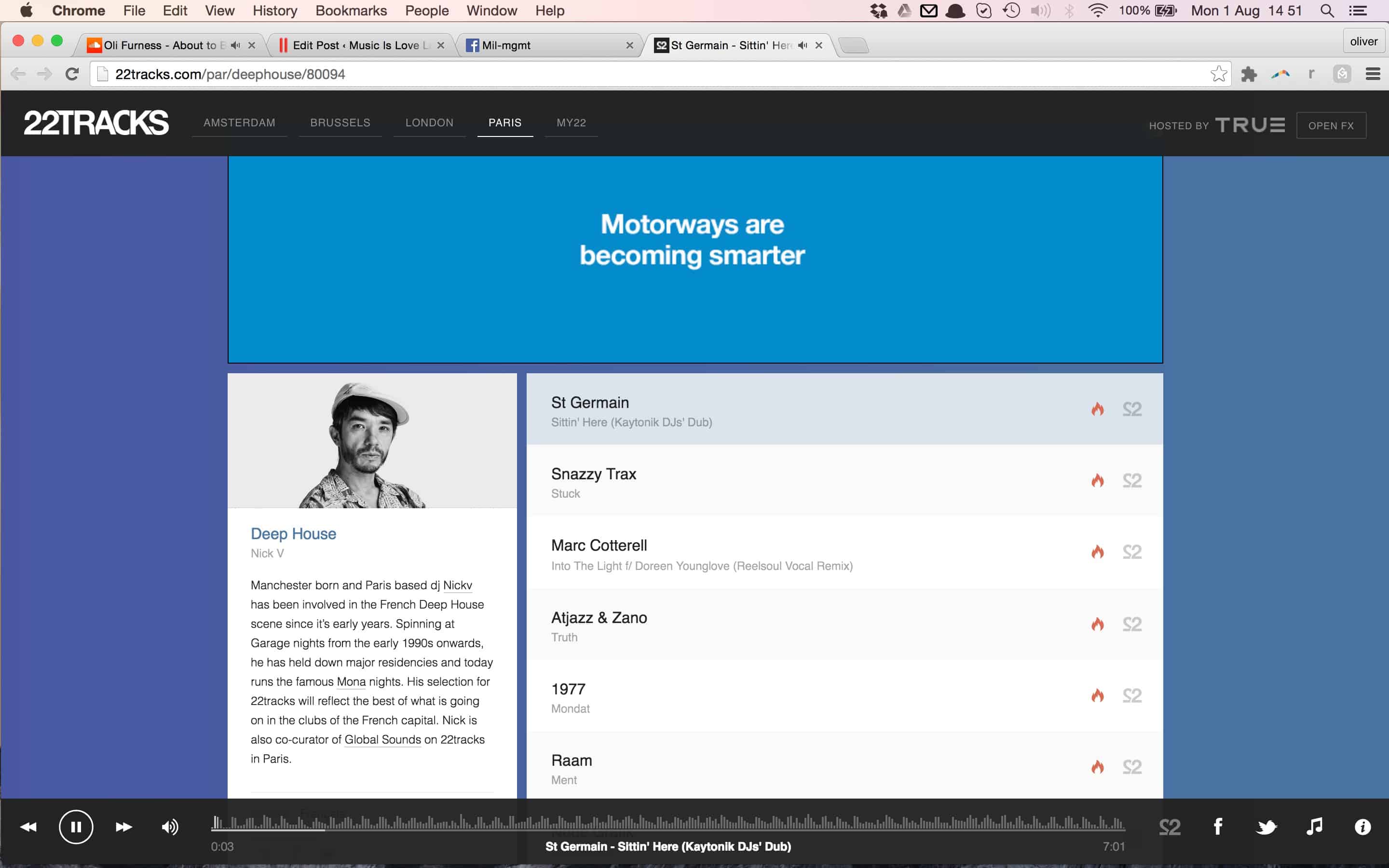This screenshot has width=1389, height=868.
Task: Click the oliver profile button
Action: point(1364,41)
